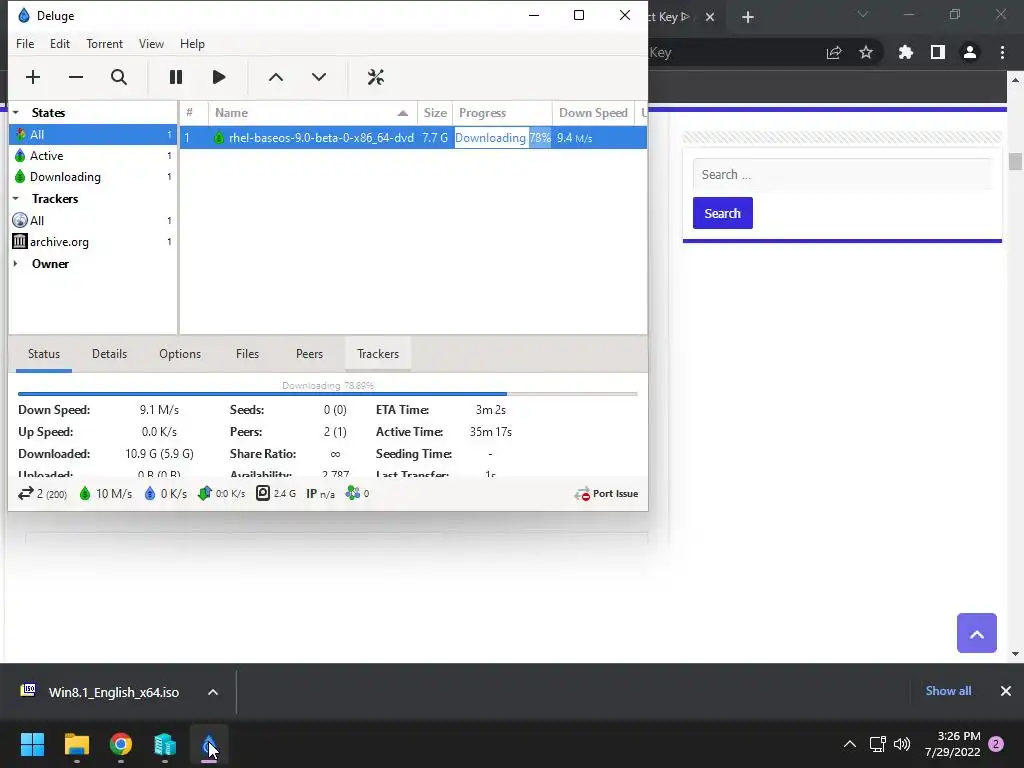Click Show all downloads link
This screenshot has width=1024, height=768.
point(948,691)
